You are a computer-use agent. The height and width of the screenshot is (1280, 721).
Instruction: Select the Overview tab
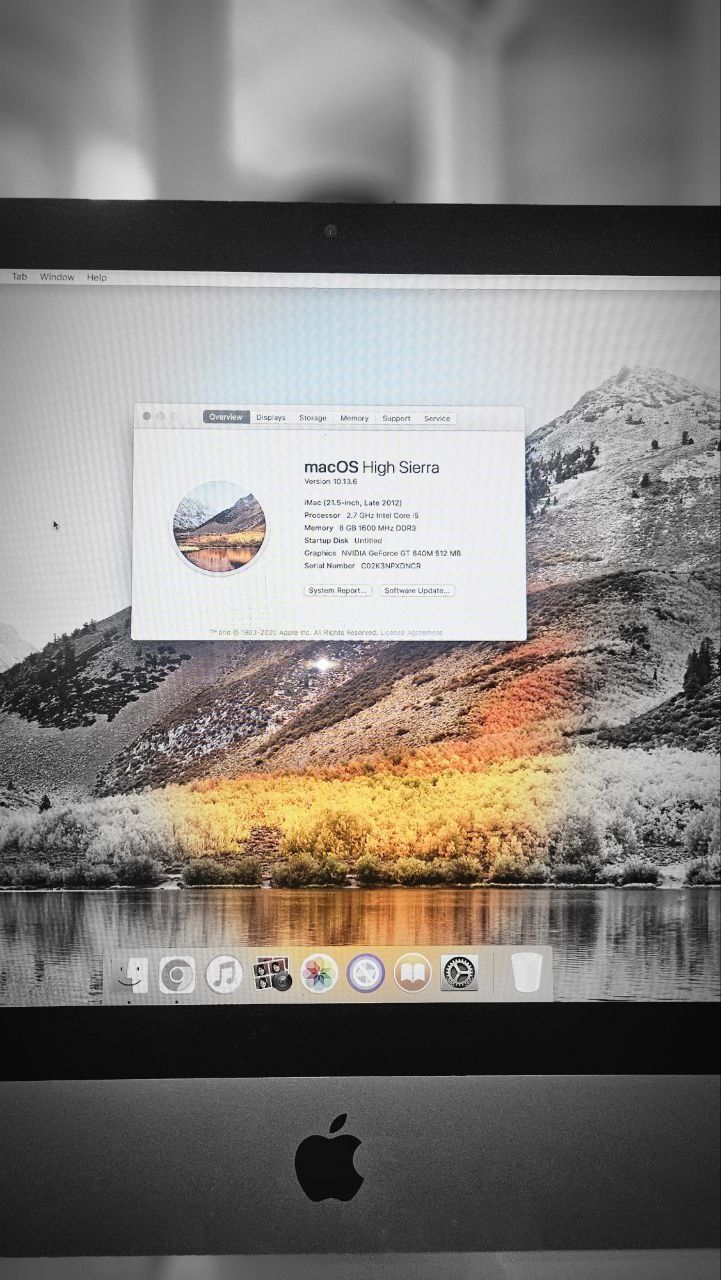point(226,417)
